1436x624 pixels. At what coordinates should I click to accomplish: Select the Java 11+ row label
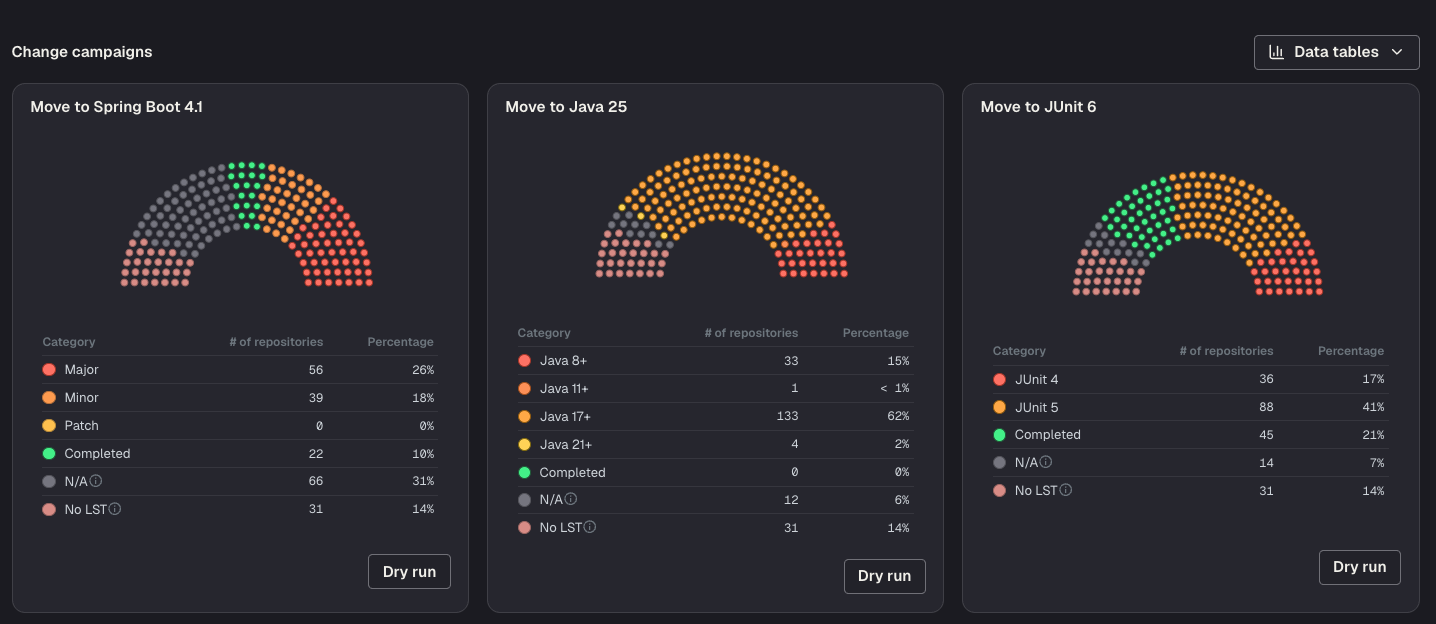pyautogui.click(x=564, y=389)
